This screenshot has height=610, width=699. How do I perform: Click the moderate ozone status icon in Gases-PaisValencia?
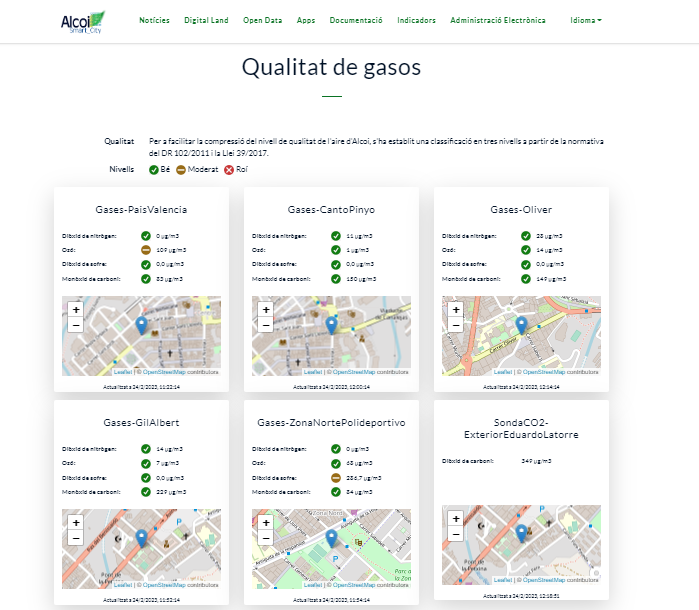point(146,249)
